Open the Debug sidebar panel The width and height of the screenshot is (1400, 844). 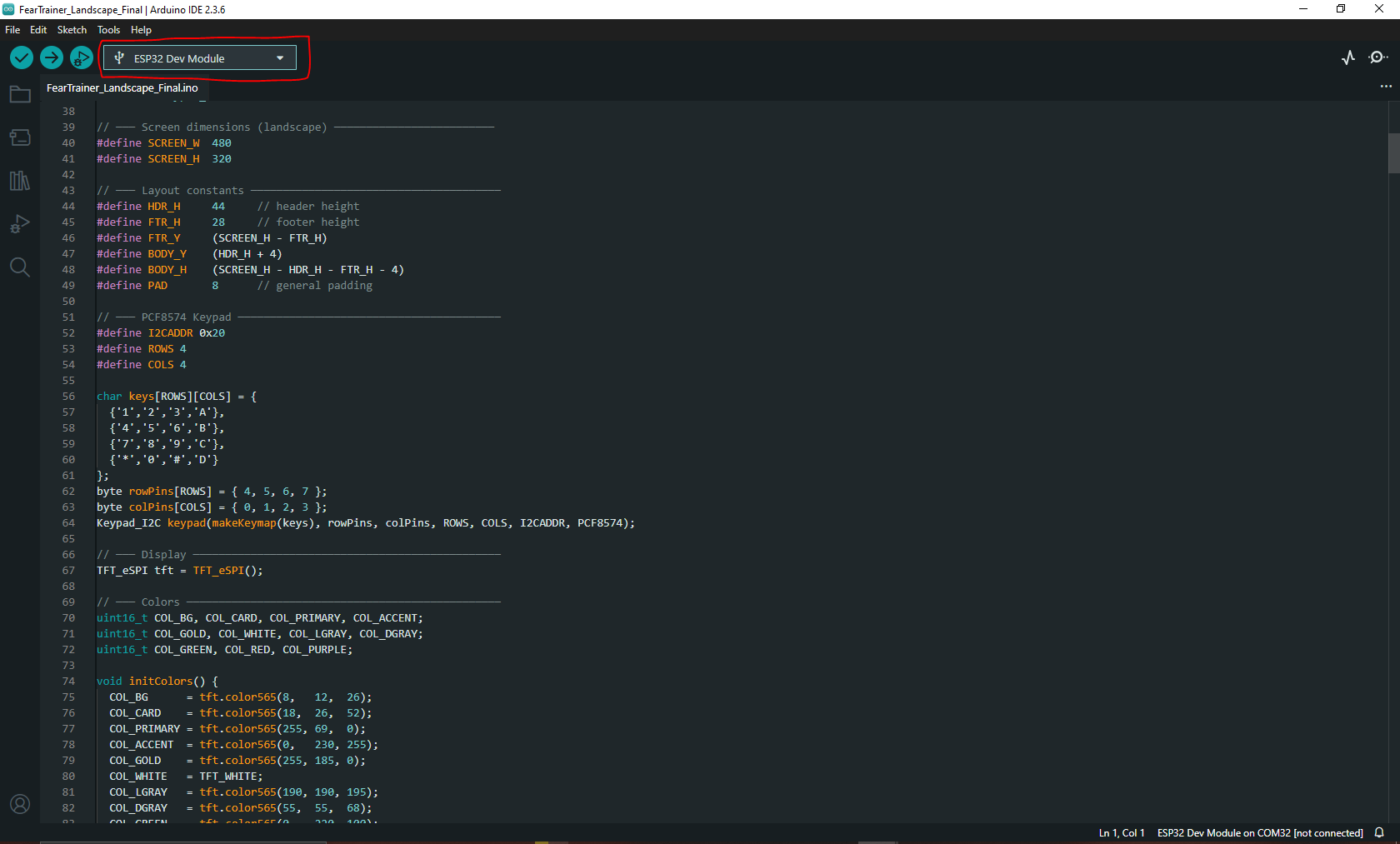pyautogui.click(x=20, y=224)
